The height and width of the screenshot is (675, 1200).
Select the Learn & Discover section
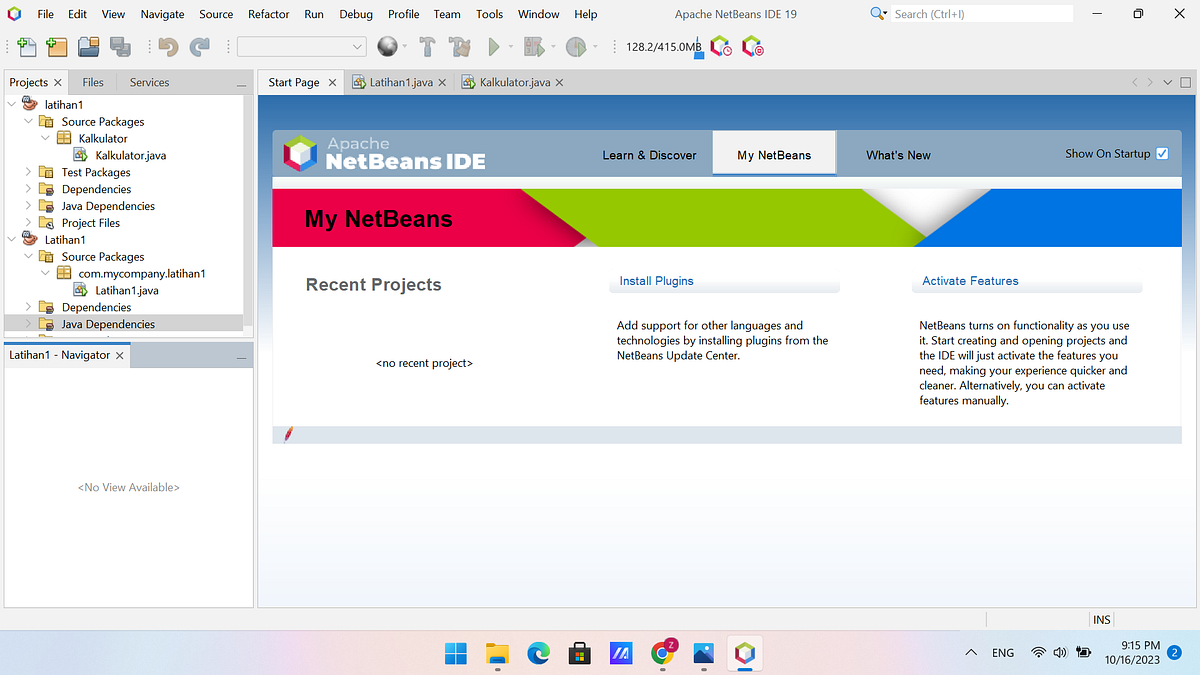[x=649, y=155]
